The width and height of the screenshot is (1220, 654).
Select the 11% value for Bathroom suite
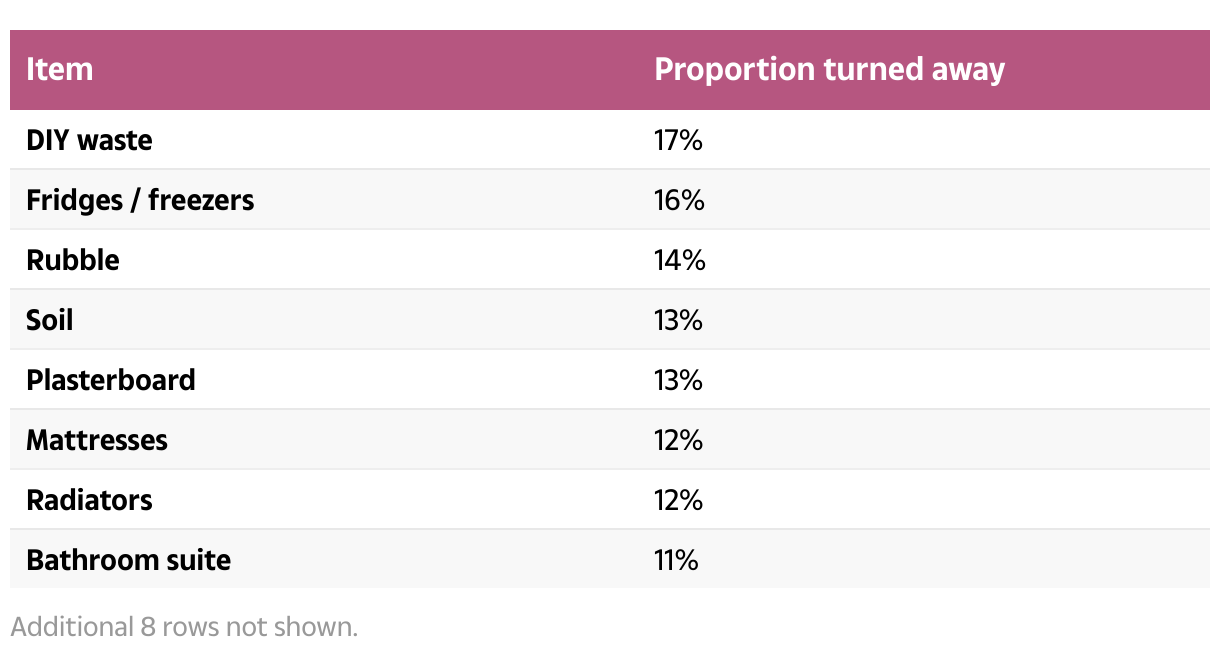[x=676, y=560]
